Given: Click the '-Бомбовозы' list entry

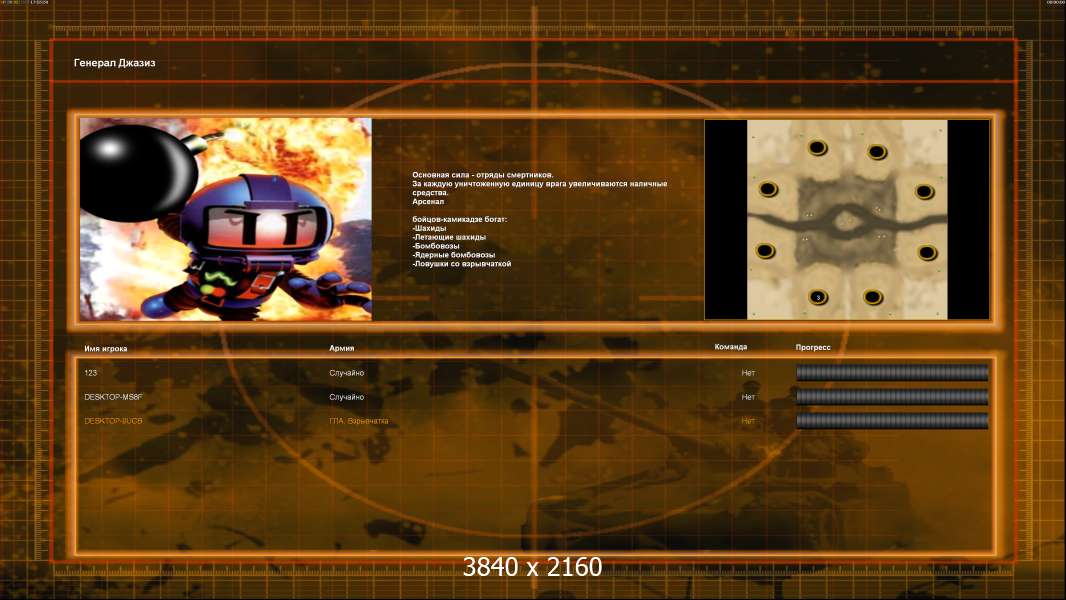Looking at the screenshot, I should click(436, 246).
